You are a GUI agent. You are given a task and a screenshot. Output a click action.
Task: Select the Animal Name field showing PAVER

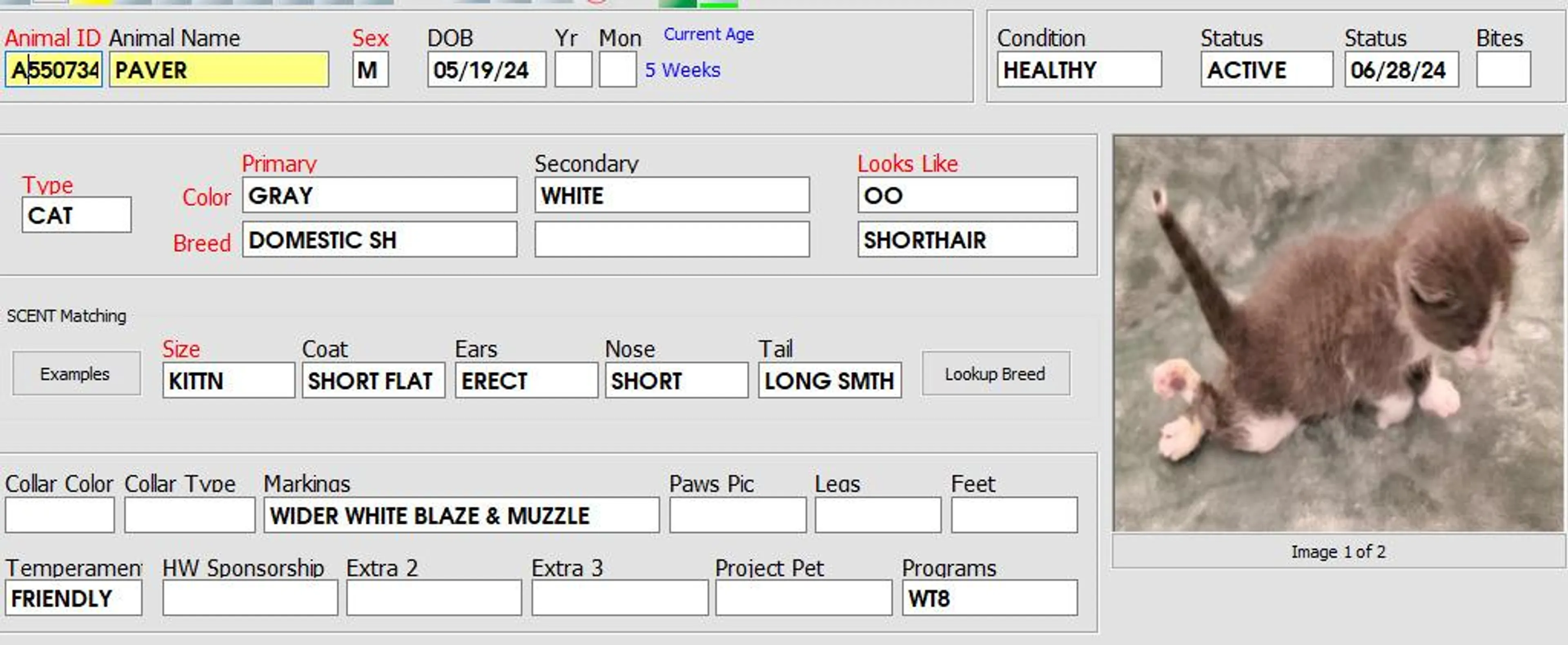coord(218,70)
